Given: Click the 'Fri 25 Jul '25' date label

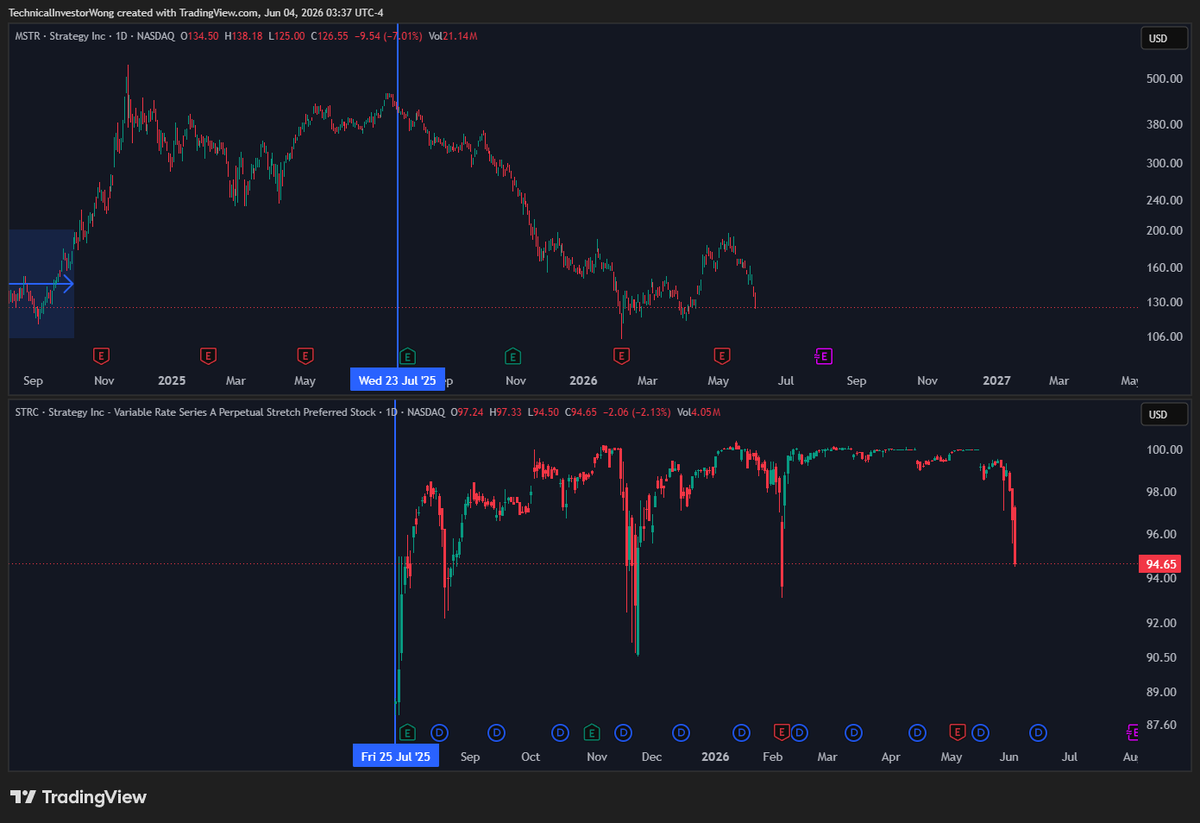Looking at the screenshot, I should (x=396, y=757).
